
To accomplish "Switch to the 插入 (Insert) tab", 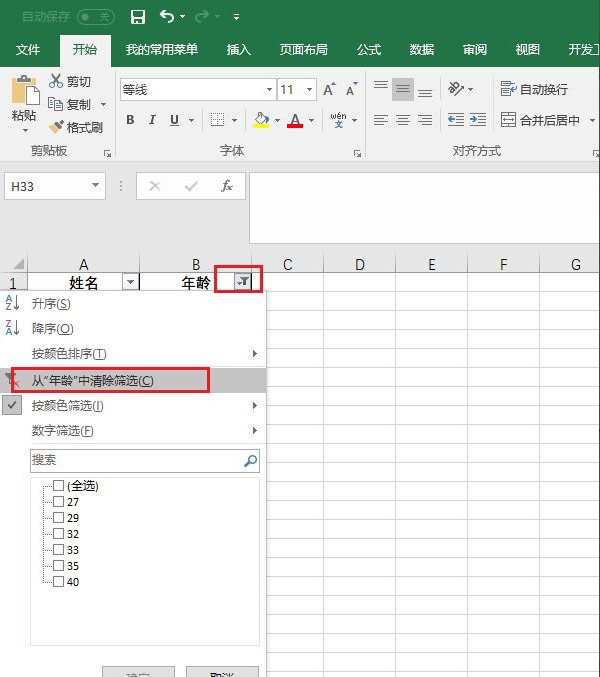I will click(x=239, y=50).
